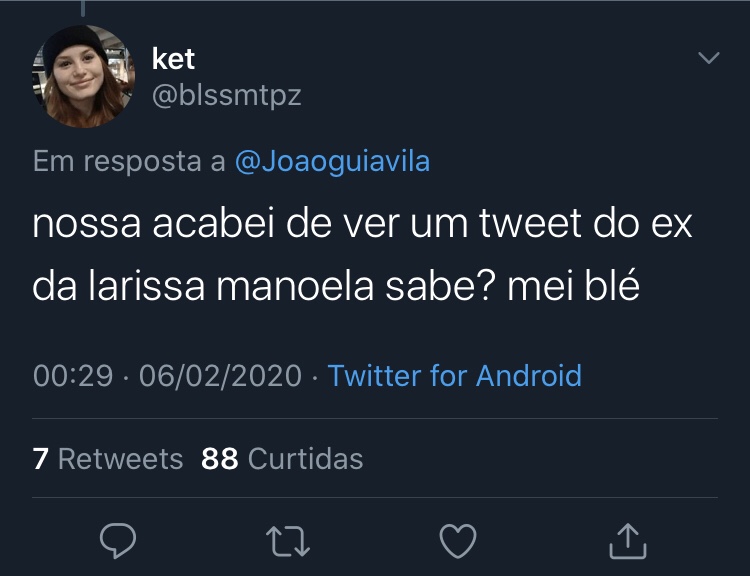750x576 pixels.
Task: Tap the thread connector line above the avatar
Action: [83, 8]
